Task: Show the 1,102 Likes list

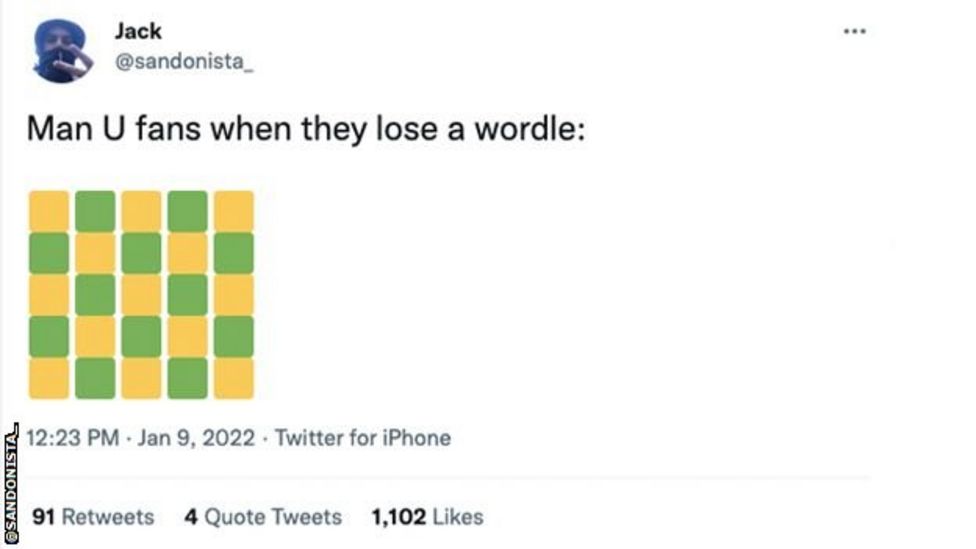Action: [427, 517]
